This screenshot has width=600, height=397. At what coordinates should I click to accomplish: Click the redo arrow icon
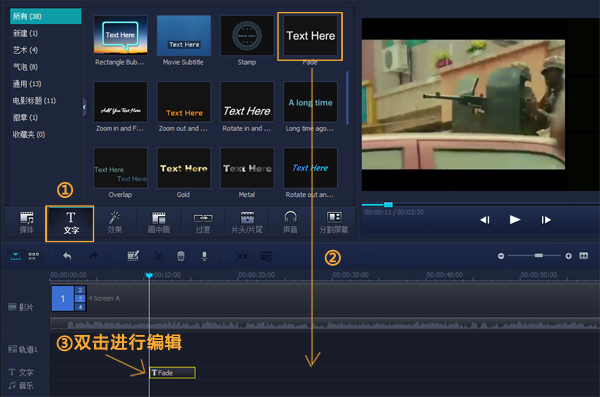click(x=93, y=256)
